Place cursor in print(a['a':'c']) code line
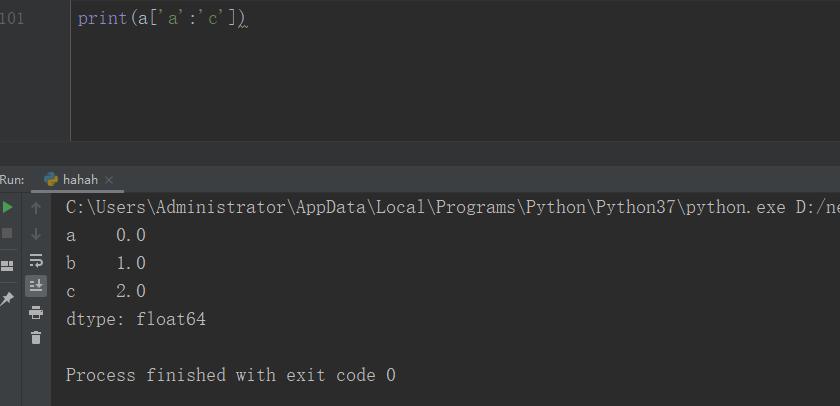 click(x=161, y=18)
